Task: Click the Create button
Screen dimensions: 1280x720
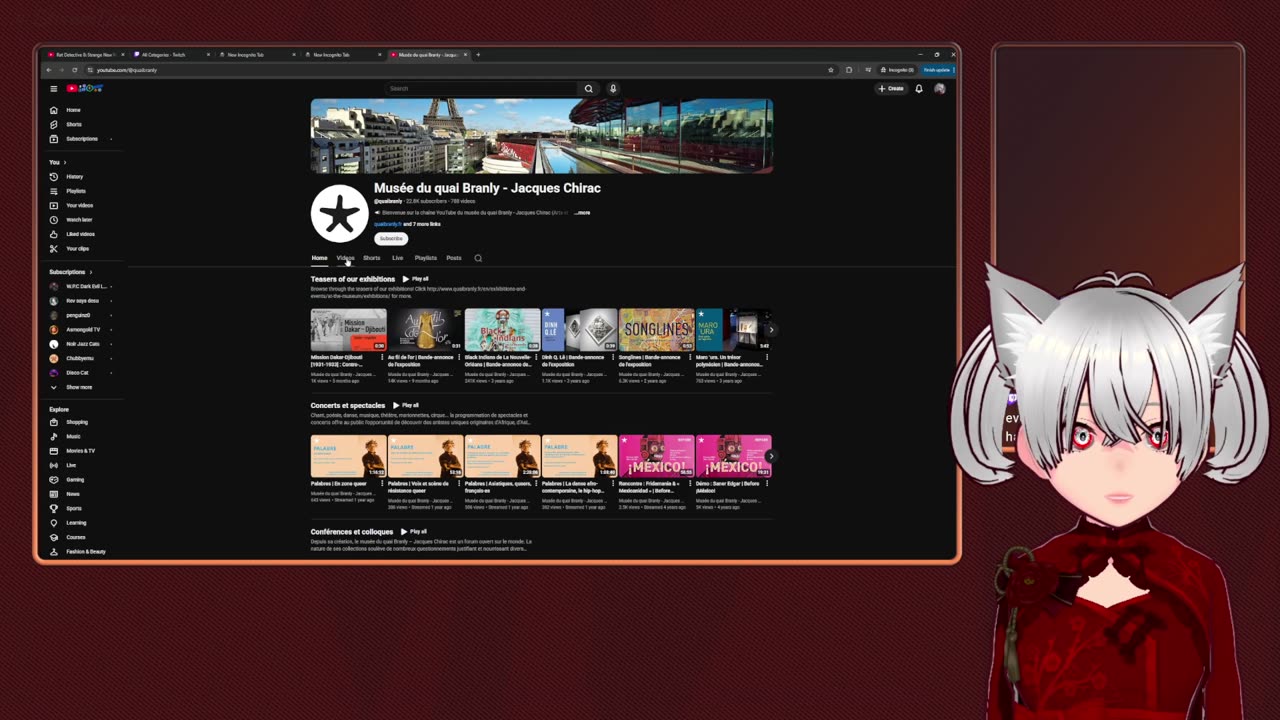Action: coord(891,88)
